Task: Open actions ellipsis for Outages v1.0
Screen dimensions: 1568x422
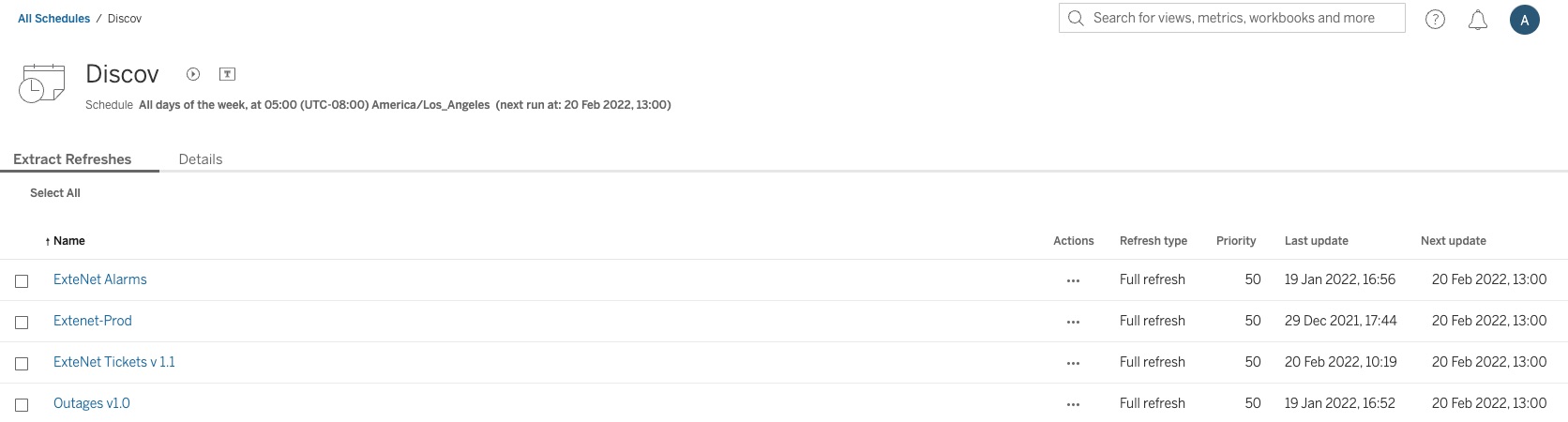Action: tap(1073, 404)
